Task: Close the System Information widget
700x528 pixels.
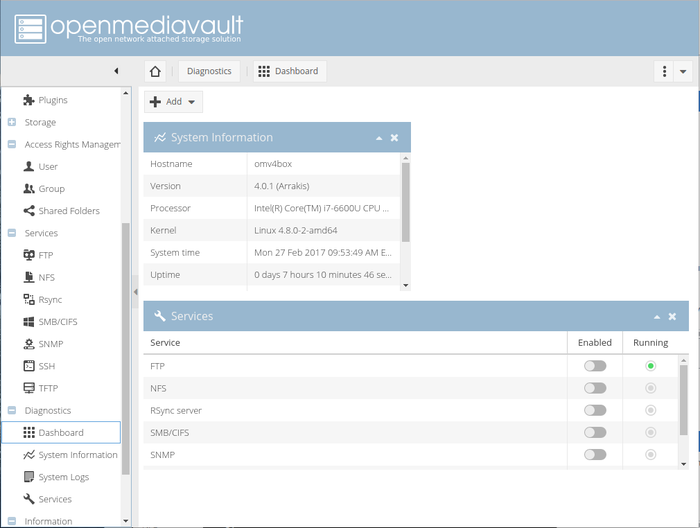Action: 394,138
